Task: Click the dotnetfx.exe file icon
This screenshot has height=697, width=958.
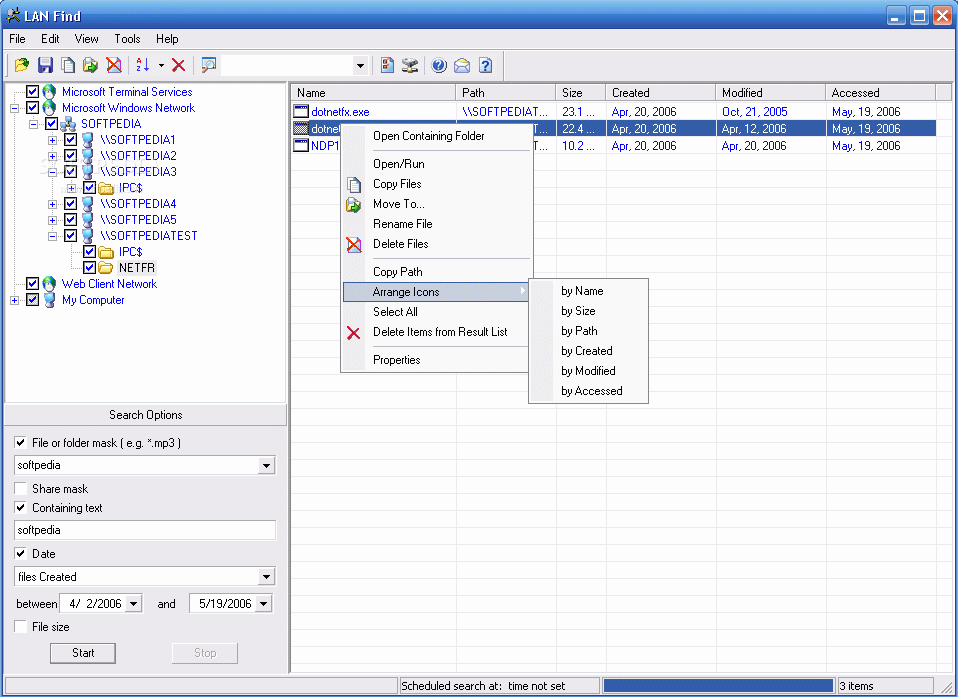Action: (301, 111)
